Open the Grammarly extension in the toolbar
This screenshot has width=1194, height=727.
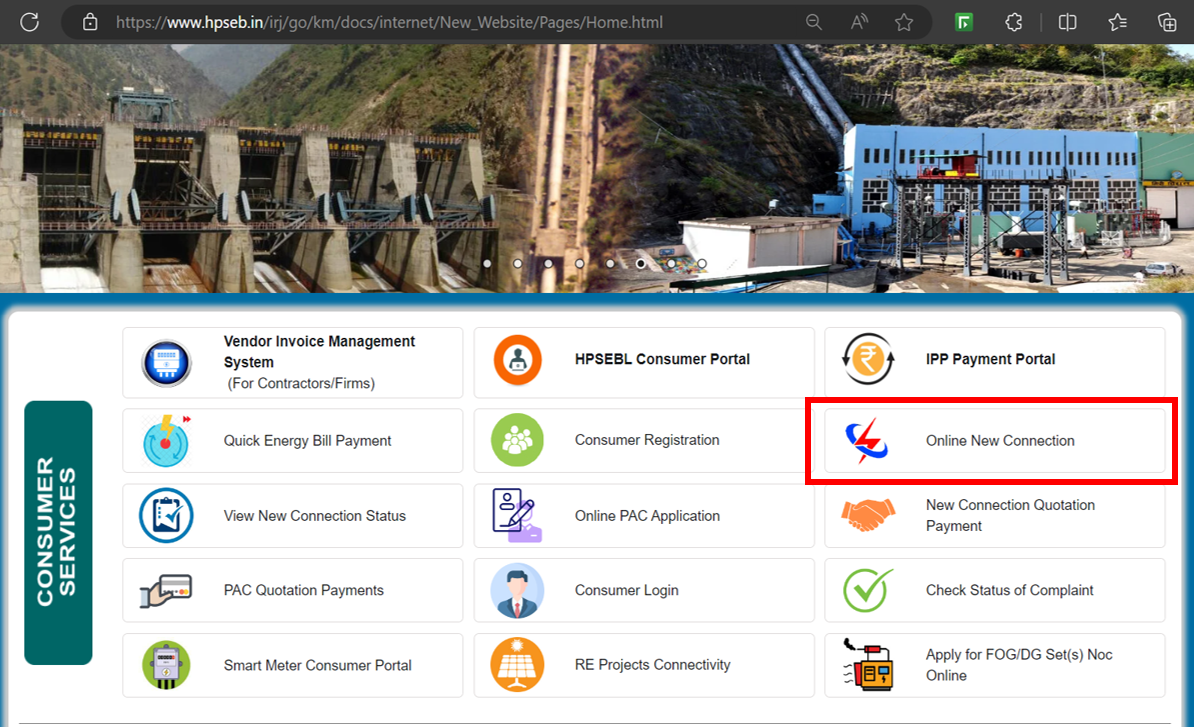[963, 21]
